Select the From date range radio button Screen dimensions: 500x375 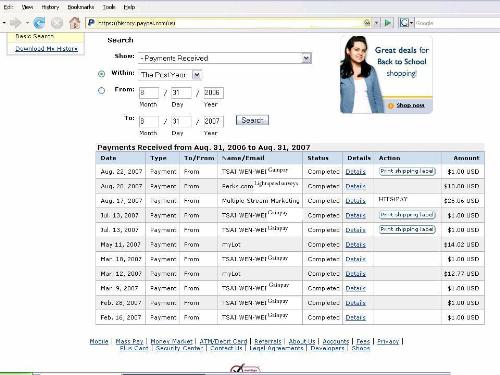[101, 90]
